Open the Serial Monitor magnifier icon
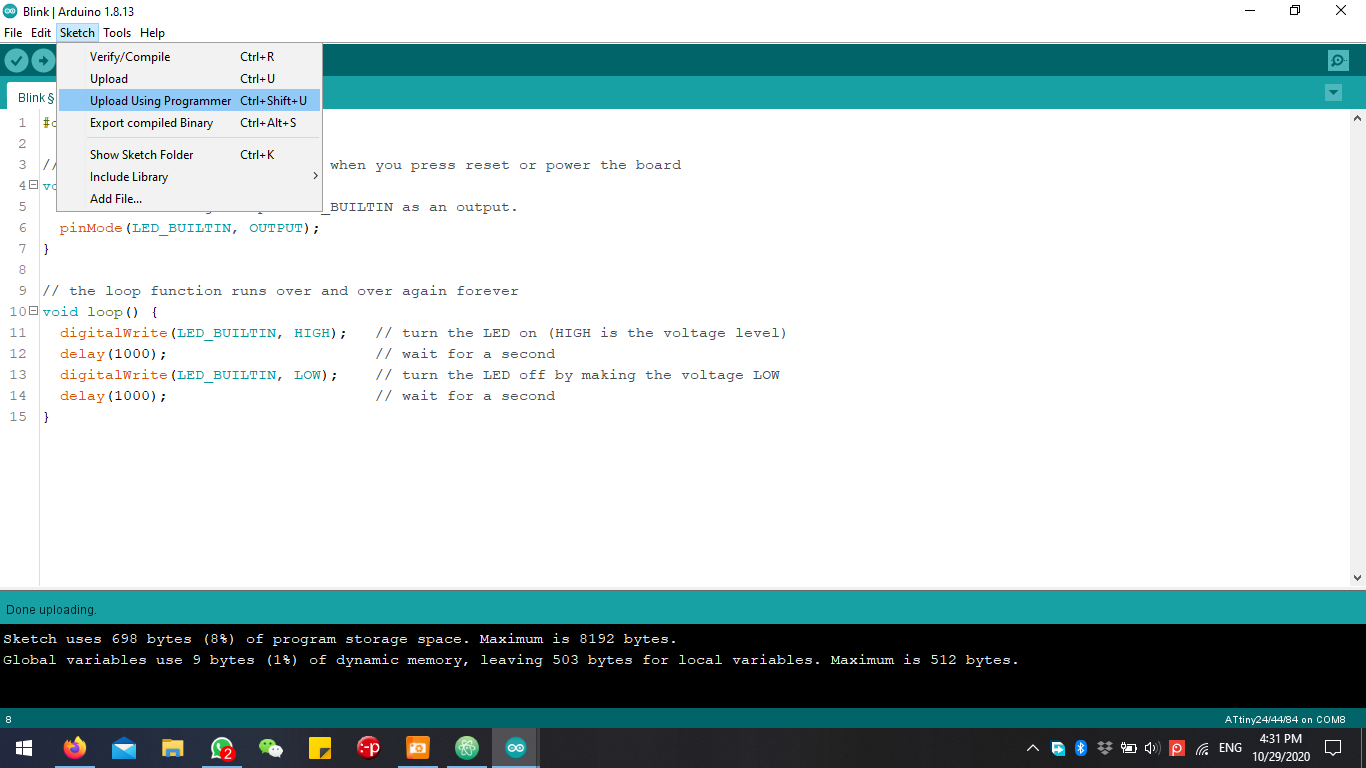The image size is (1366, 768). (x=1338, y=61)
